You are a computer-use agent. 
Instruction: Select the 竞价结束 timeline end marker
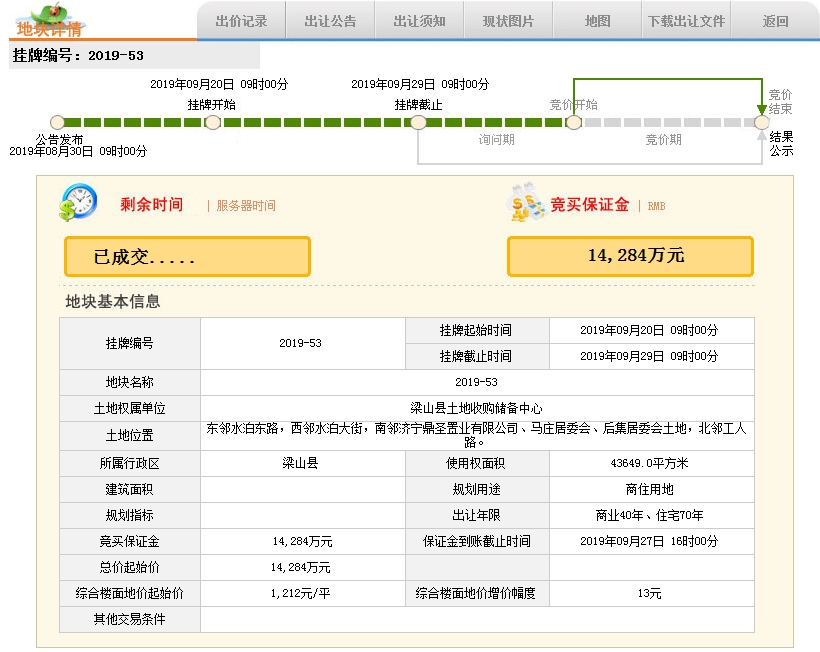tap(761, 122)
